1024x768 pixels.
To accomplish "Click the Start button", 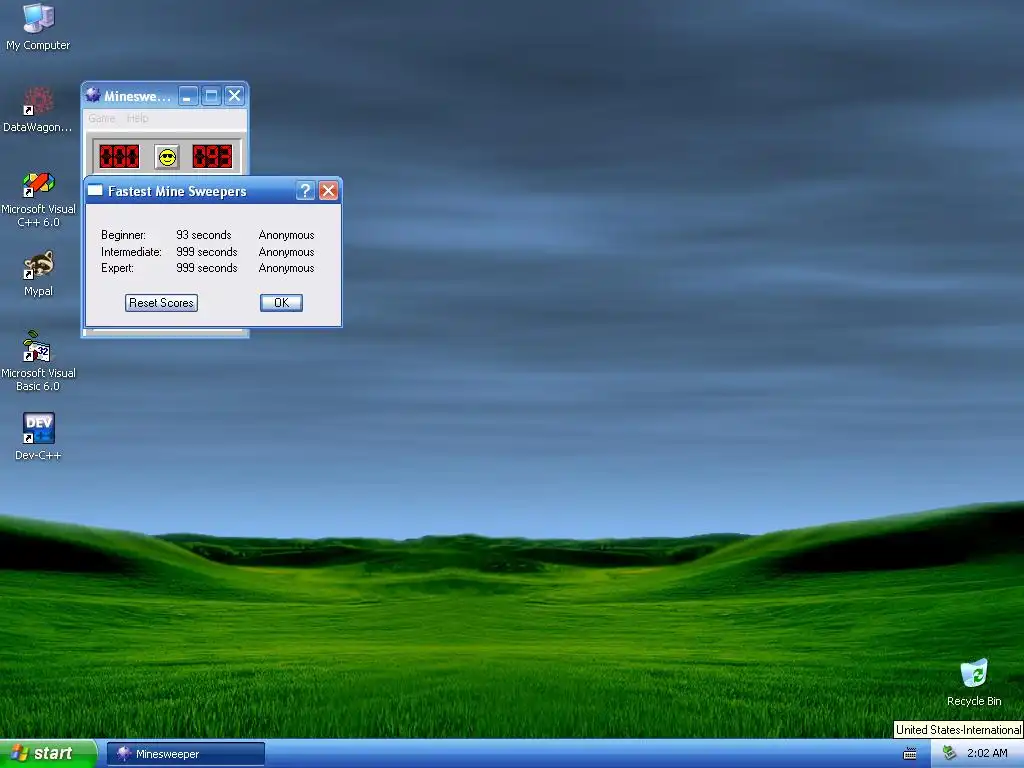I will (x=48, y=754).
